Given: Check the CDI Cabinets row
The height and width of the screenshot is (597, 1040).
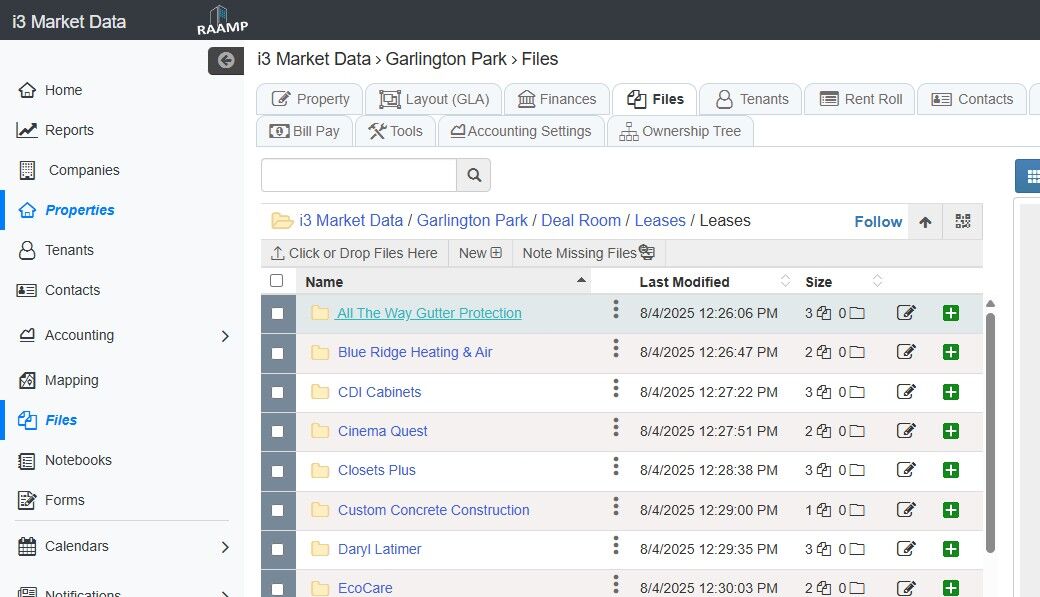Looking at the screenshot, I should 277,392.
